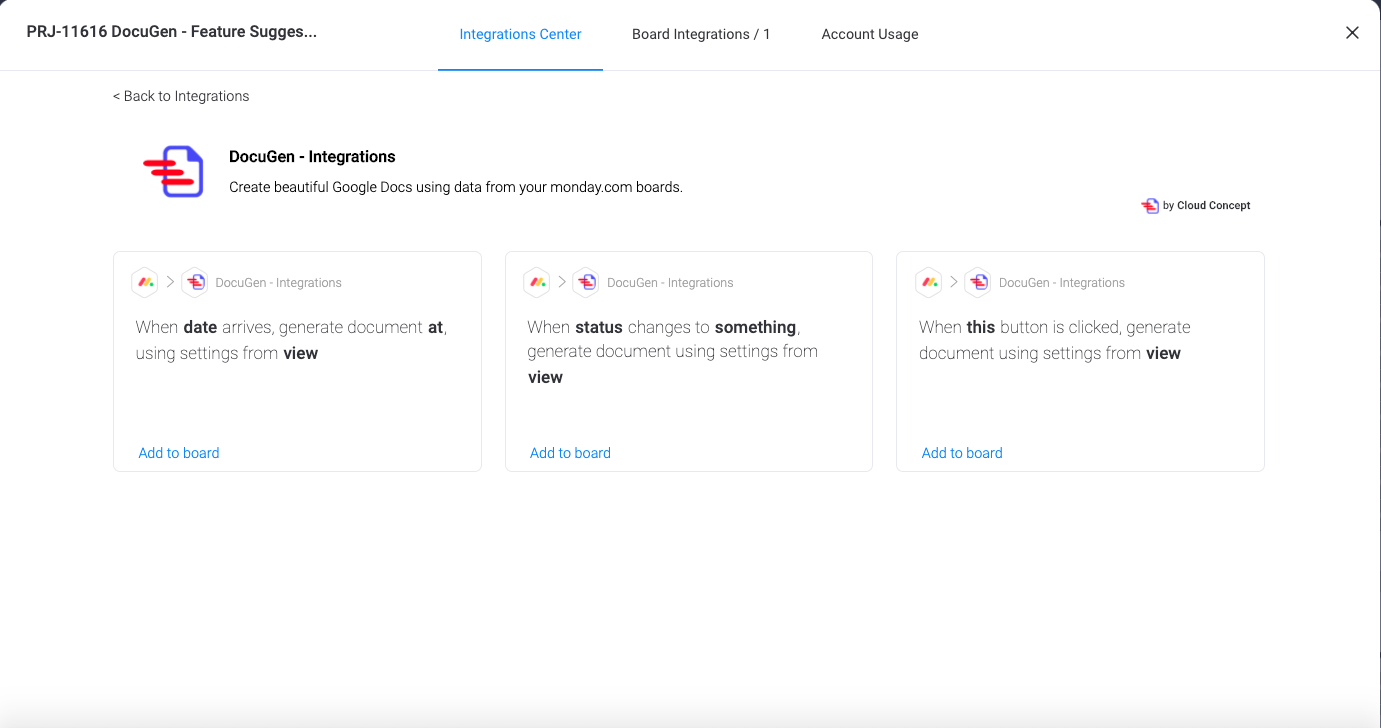1381x728 pixels.
Task: Open the Account Usage tab
Action: (x=870, y=34)
